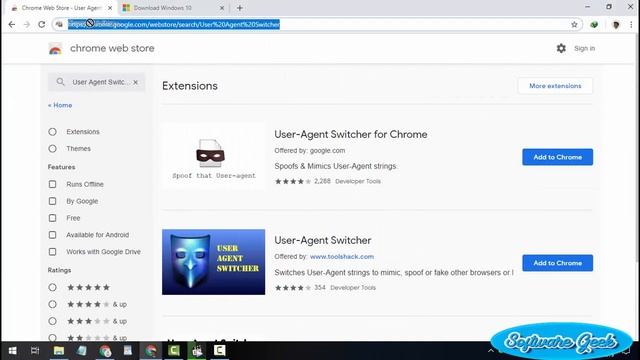The width and height of the screenshot is (640, 360).
Task: Open the green shield extension icon
Action: [x=594, y=24]
